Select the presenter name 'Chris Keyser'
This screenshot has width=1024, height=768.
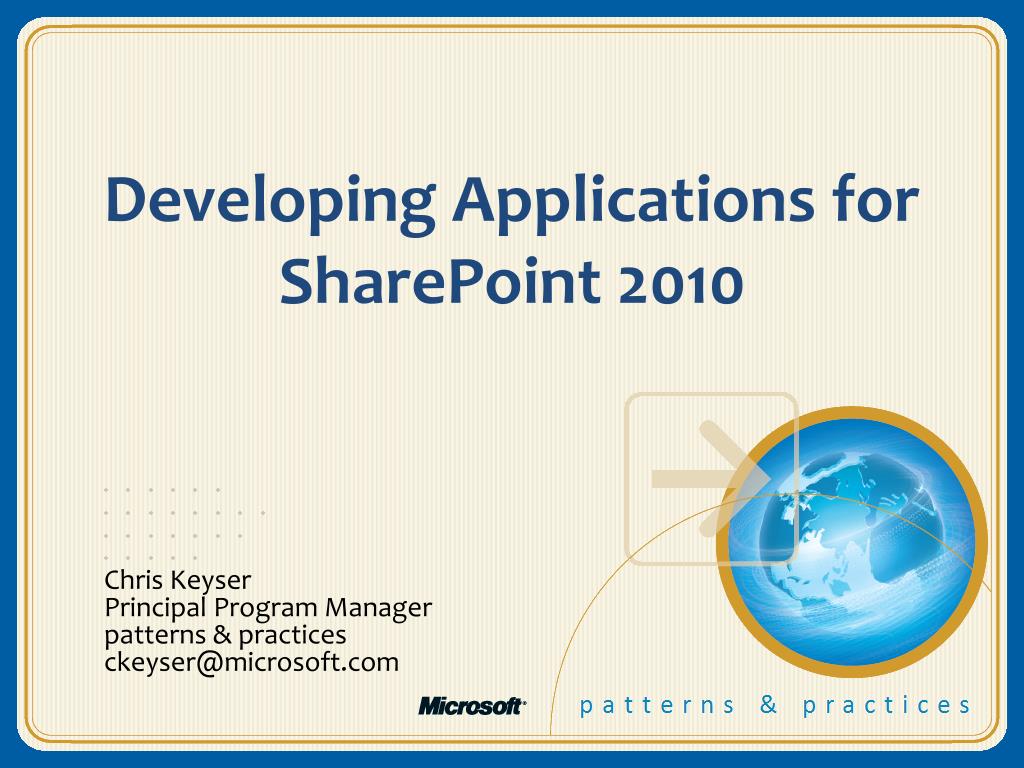(178, 581)
